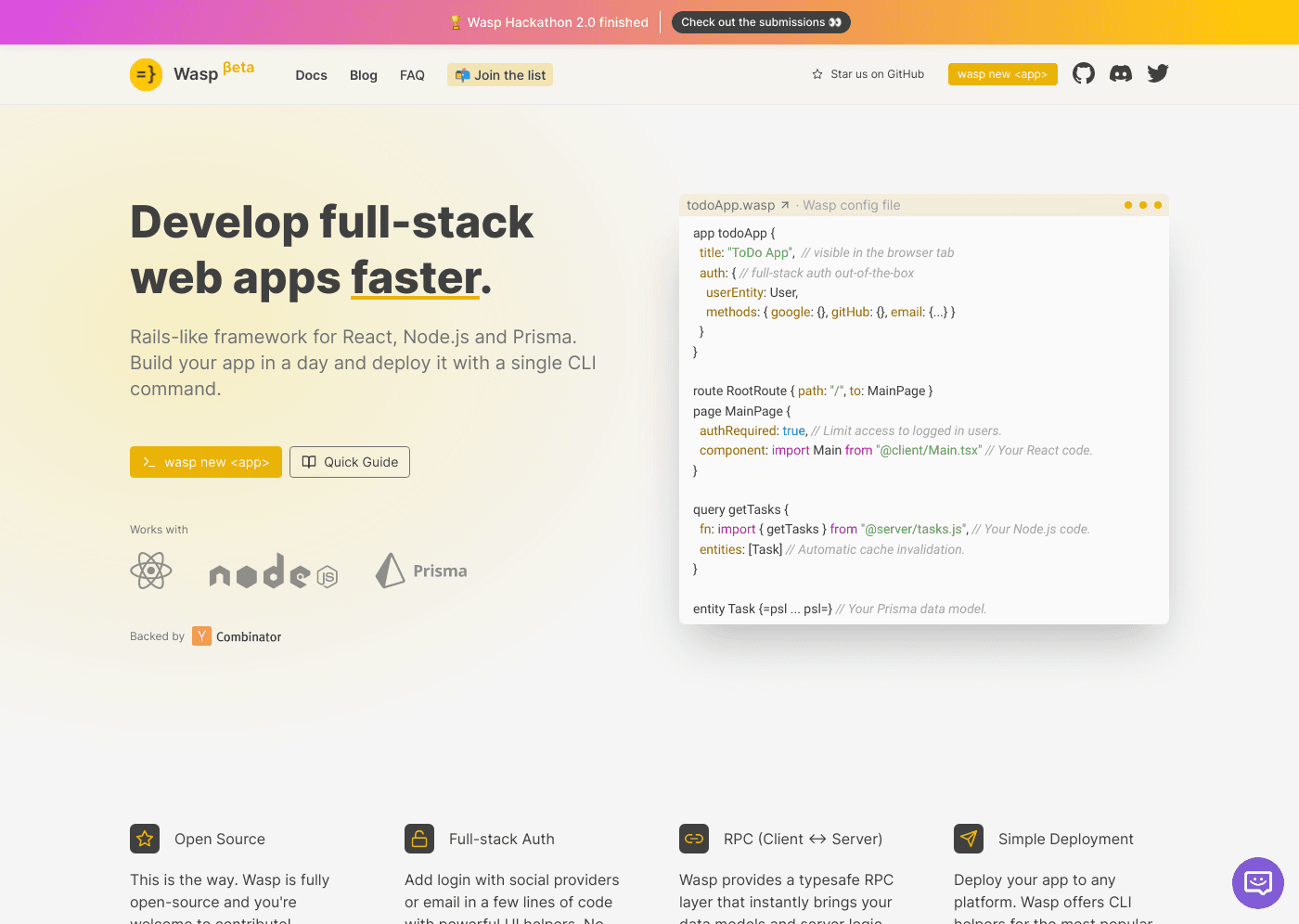Viewport: 1299px width, 924px height.
Task: Click the Simple Deployment heading
Action: [1066, 839]
